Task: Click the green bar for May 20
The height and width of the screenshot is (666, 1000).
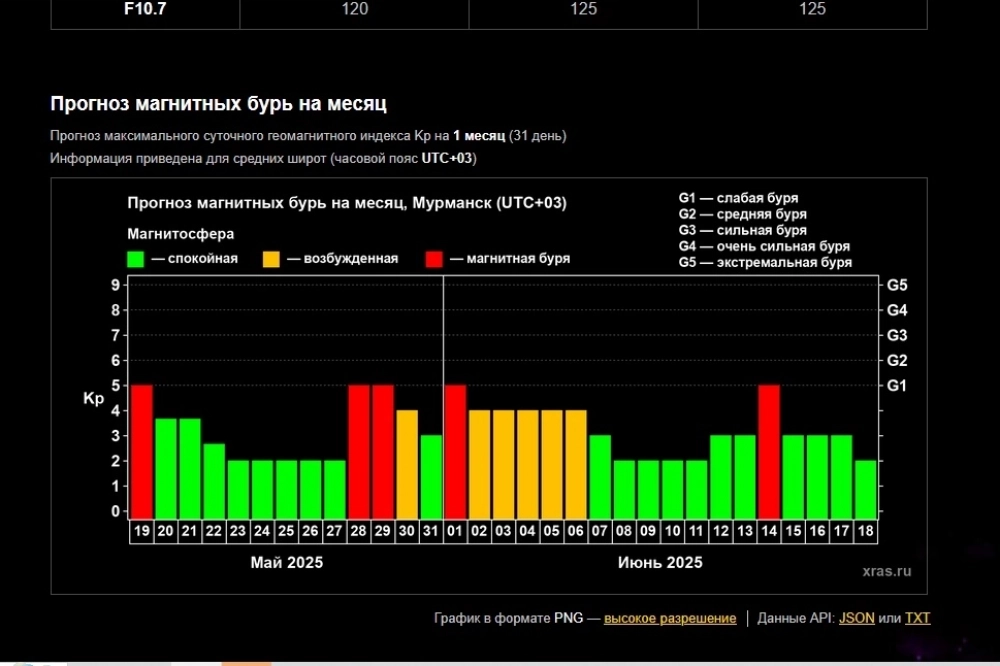Action: (x=166, y=468)
